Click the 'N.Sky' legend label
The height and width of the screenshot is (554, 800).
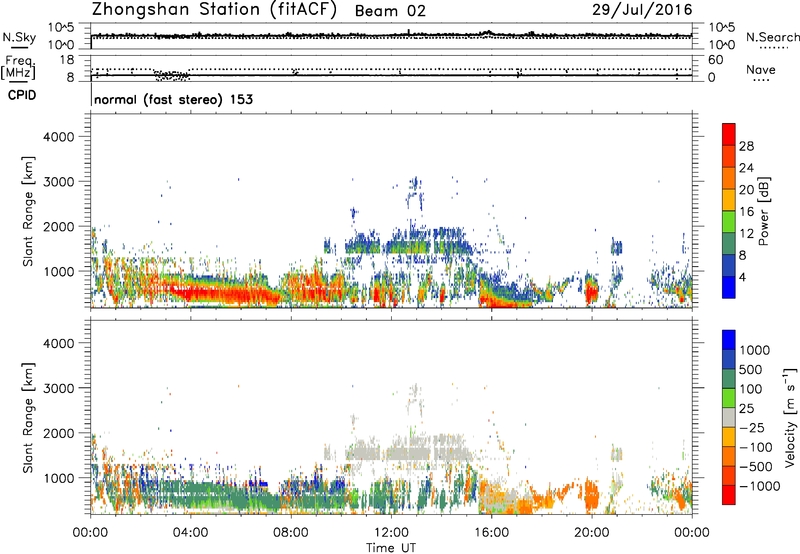click(x=19, y=37)
